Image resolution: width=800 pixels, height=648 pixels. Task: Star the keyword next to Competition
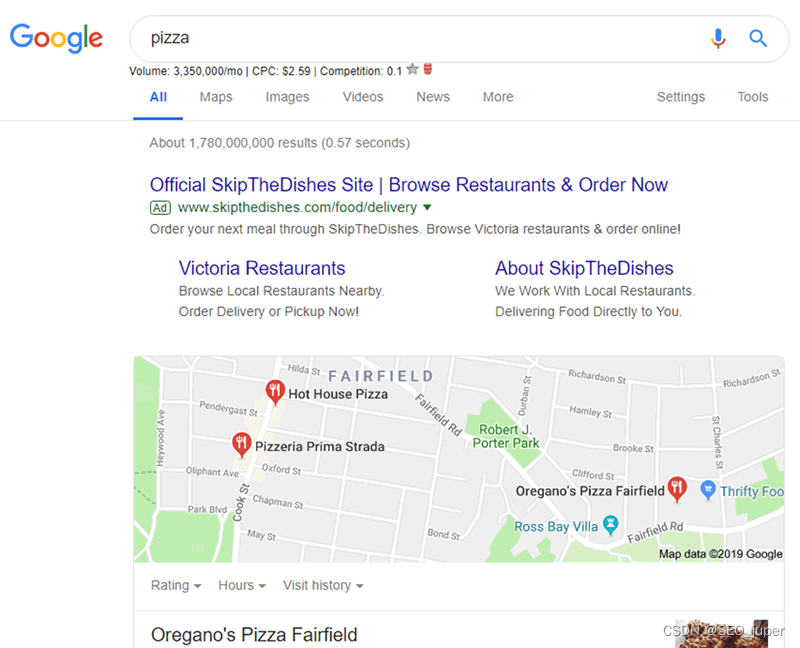click(x=413, y=69)
